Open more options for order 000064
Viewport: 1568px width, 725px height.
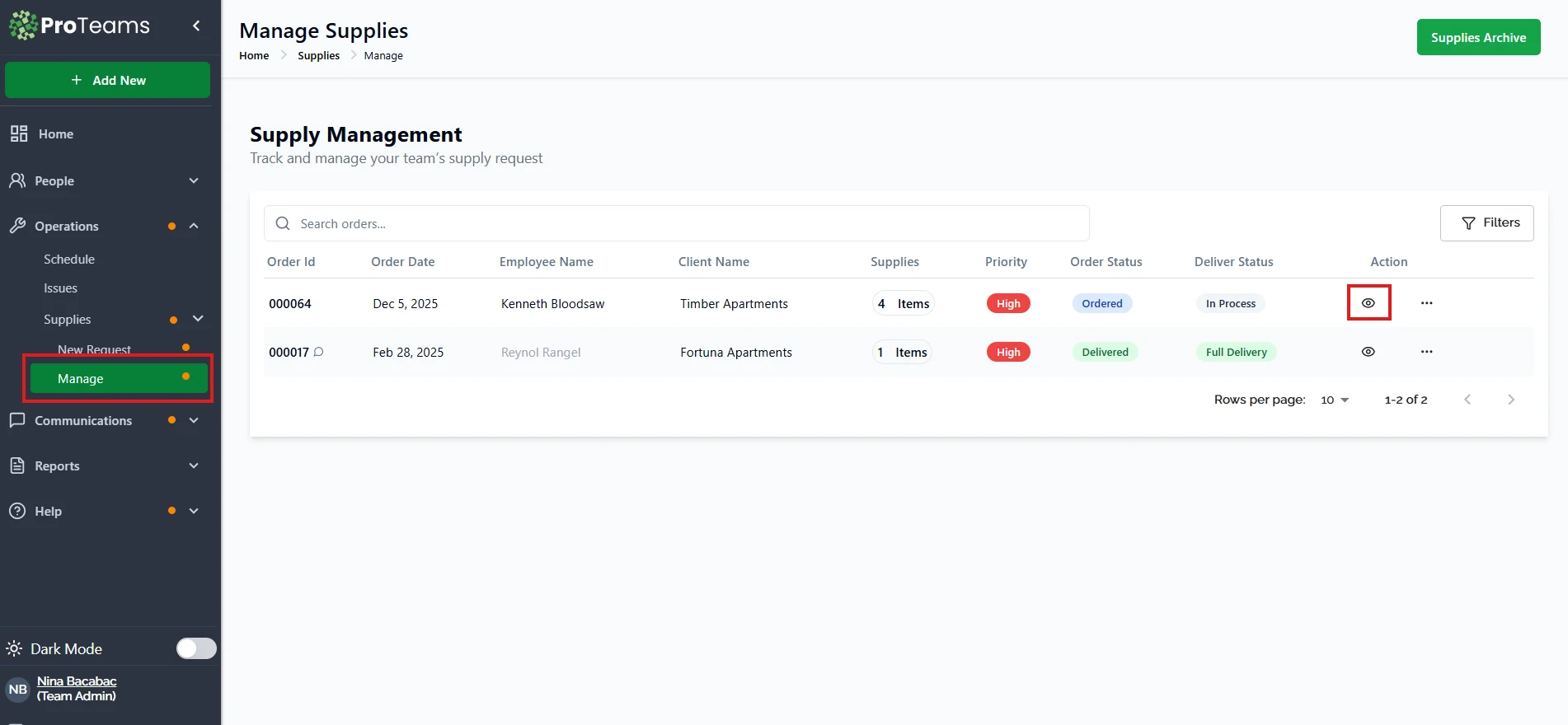[x=1426, y=303]
